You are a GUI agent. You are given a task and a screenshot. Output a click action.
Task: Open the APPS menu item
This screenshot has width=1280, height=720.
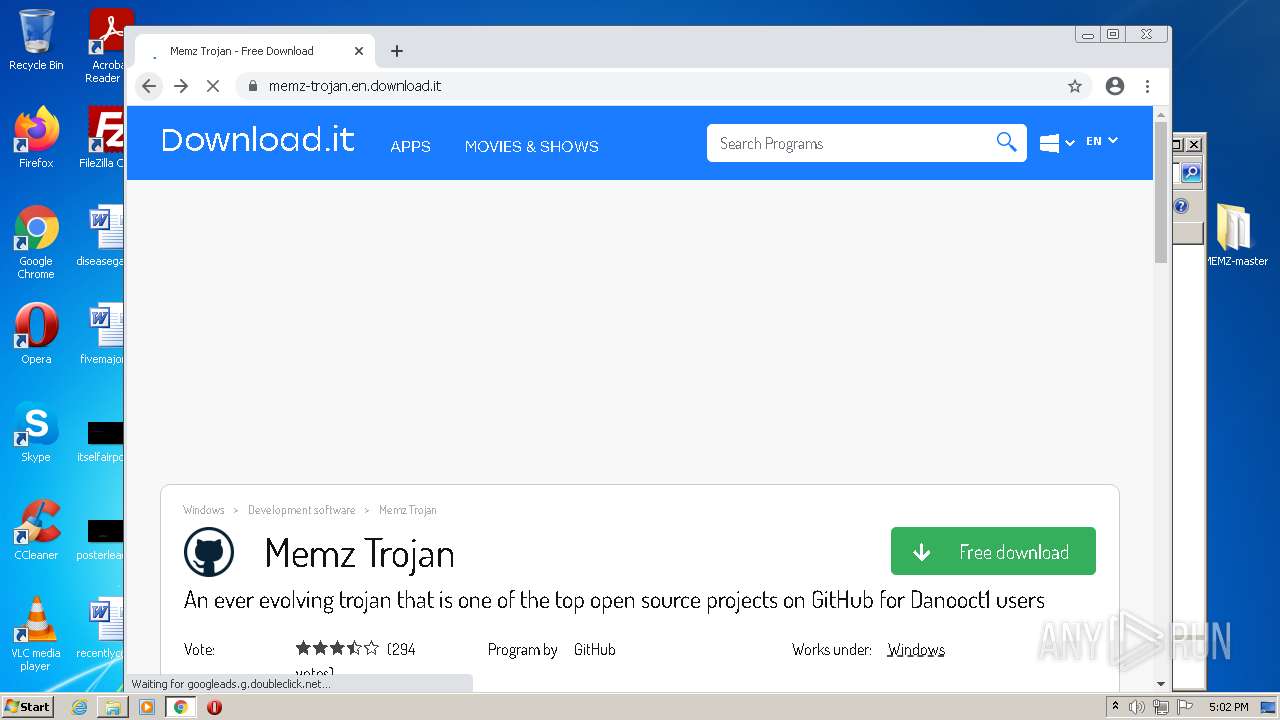pyautogui.click(x=410, y=146)
